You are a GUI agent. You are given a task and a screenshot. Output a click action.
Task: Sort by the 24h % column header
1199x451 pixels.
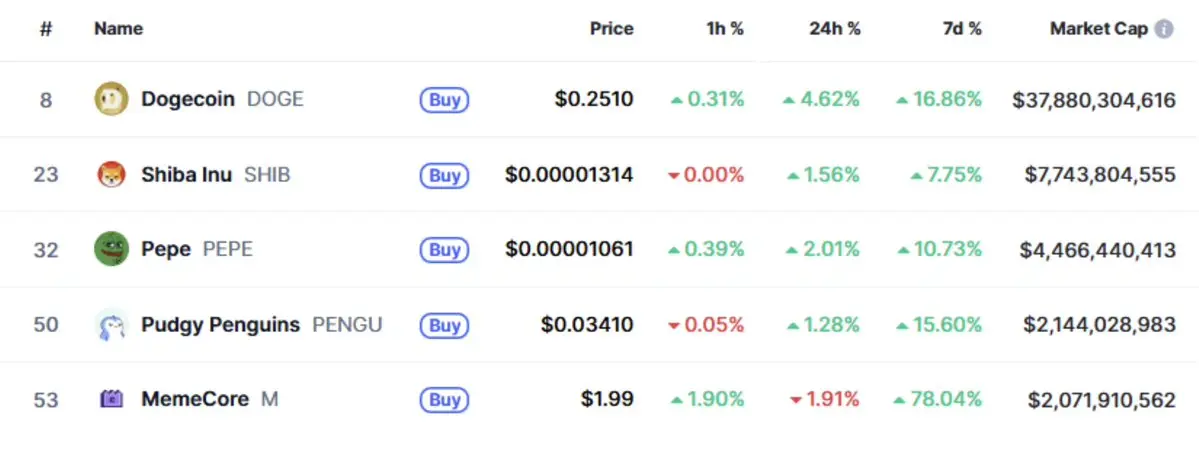(835, 29)
